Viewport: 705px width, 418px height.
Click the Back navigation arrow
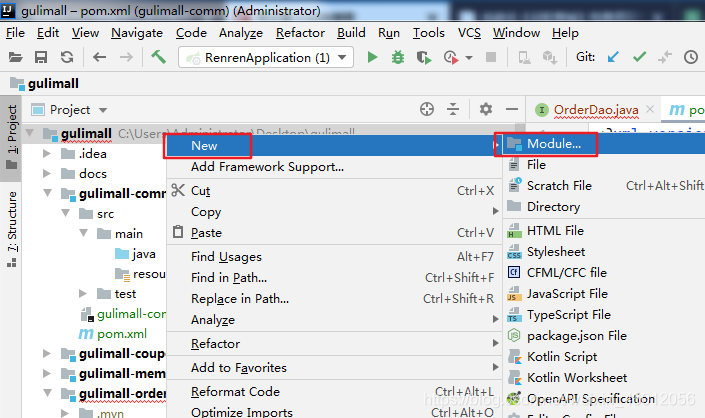(99, 58)
